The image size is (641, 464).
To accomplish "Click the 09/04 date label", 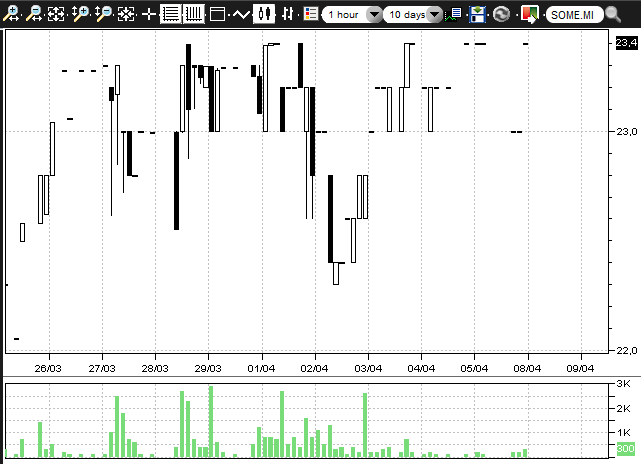I will (x=580, y=368).
